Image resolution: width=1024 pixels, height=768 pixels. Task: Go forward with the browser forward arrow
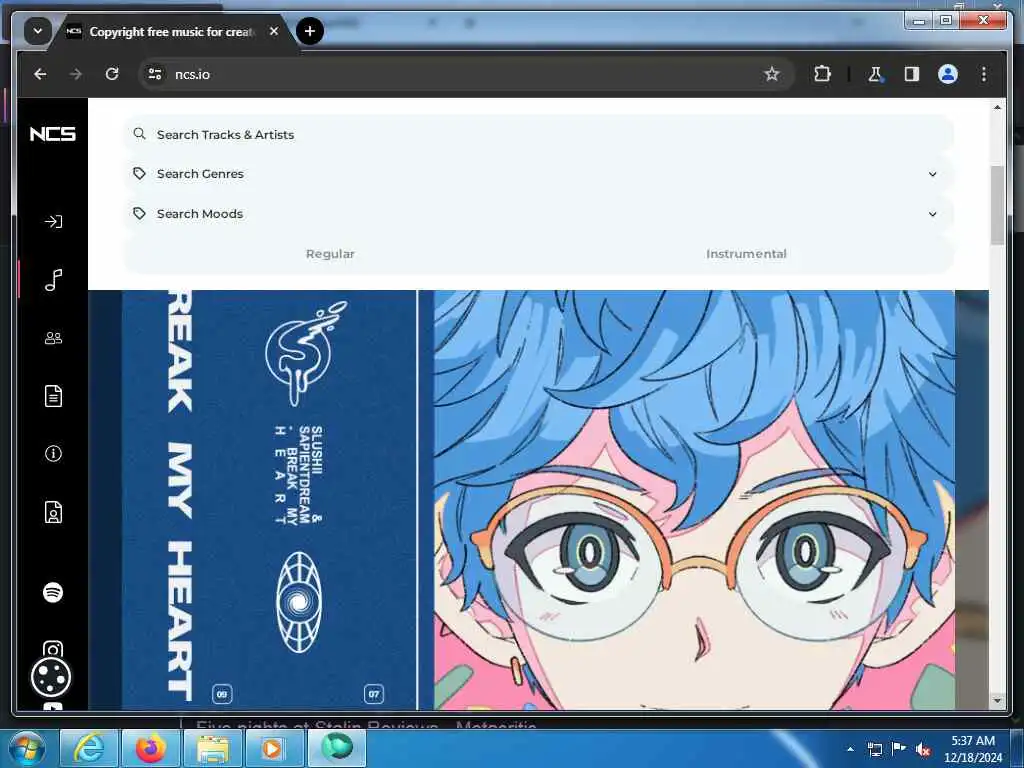click(76, 74)
